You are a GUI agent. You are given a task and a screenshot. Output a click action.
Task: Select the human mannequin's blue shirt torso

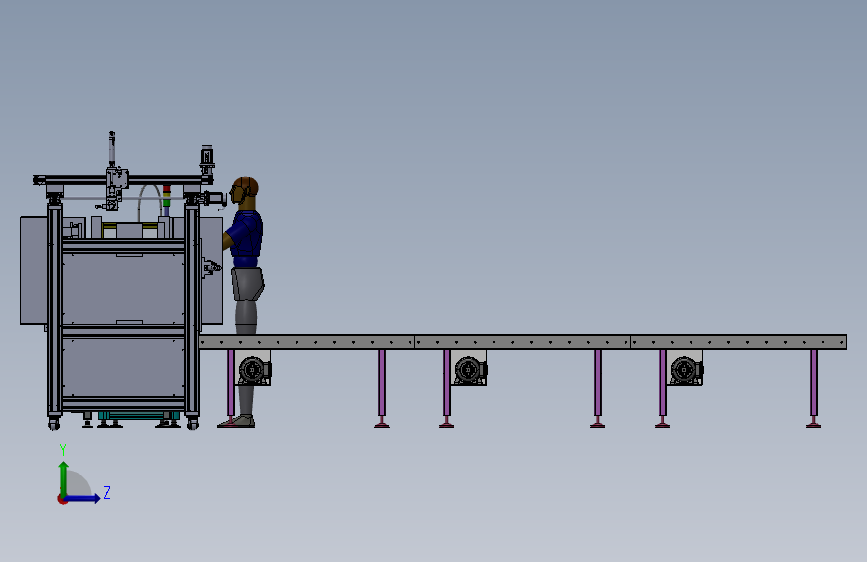pyautogui.click(x=245, y=240)
